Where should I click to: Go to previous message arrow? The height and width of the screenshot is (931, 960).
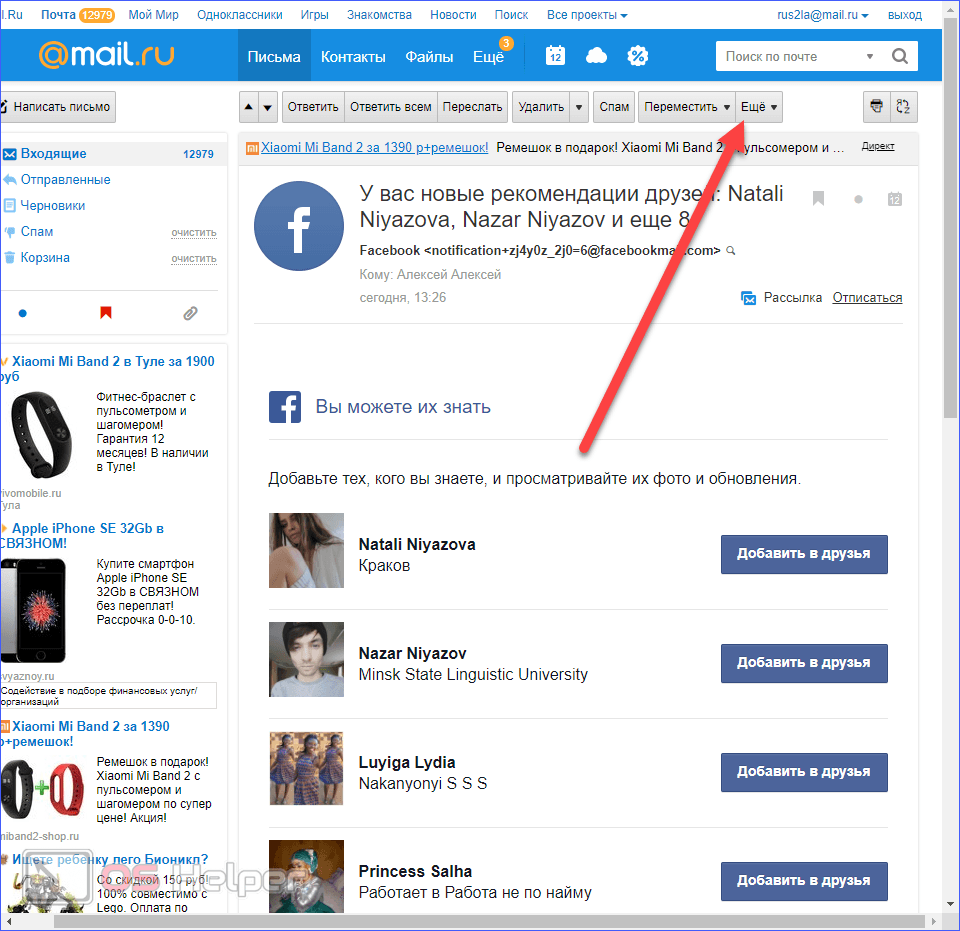point(249,107)
